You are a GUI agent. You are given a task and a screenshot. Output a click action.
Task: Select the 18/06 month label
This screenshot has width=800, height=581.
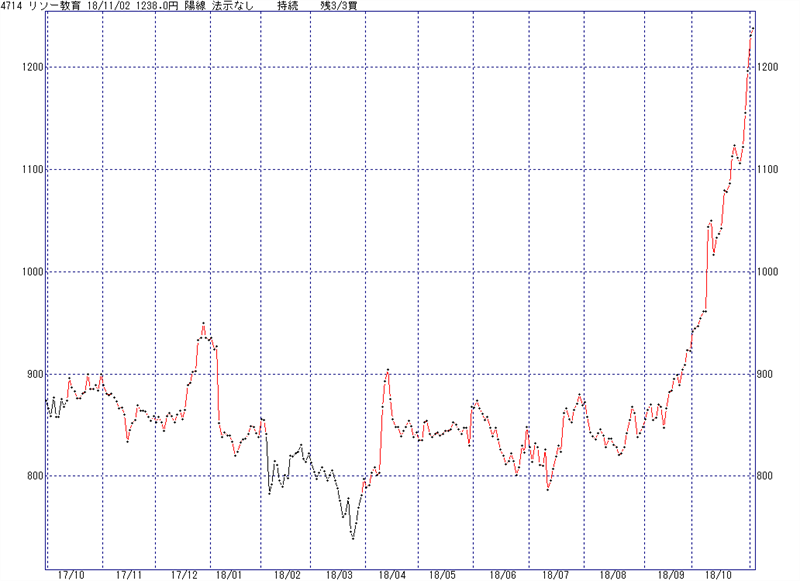coord(503,575)
